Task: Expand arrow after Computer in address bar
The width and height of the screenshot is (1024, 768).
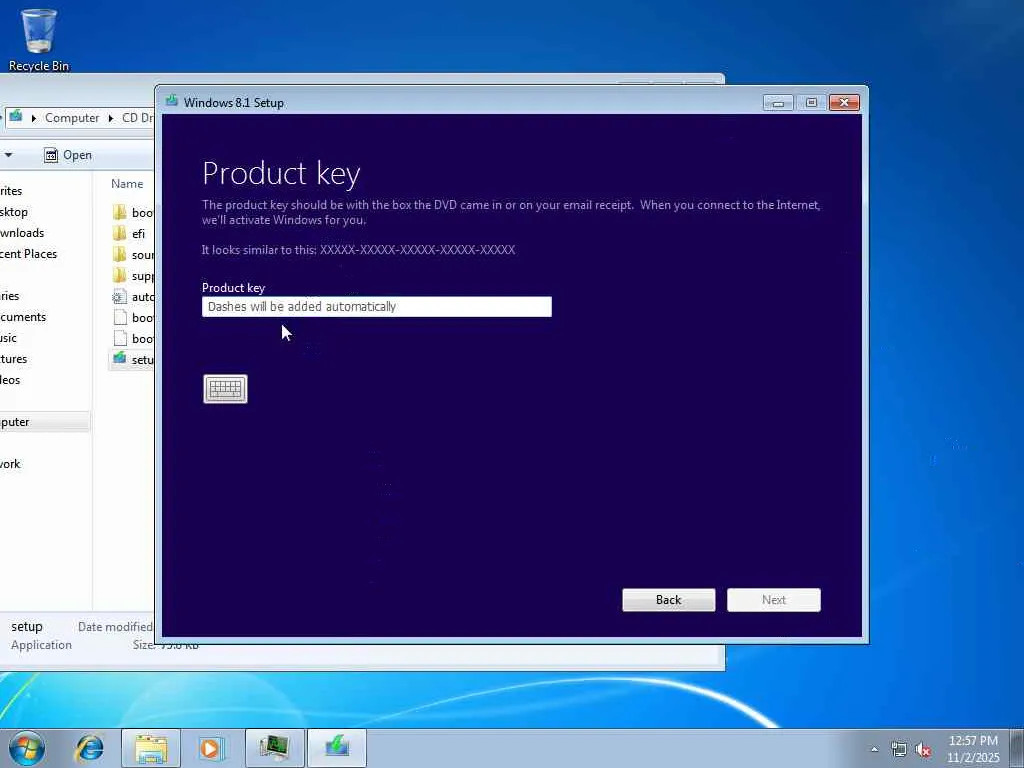Action: (x=110, y=118)
